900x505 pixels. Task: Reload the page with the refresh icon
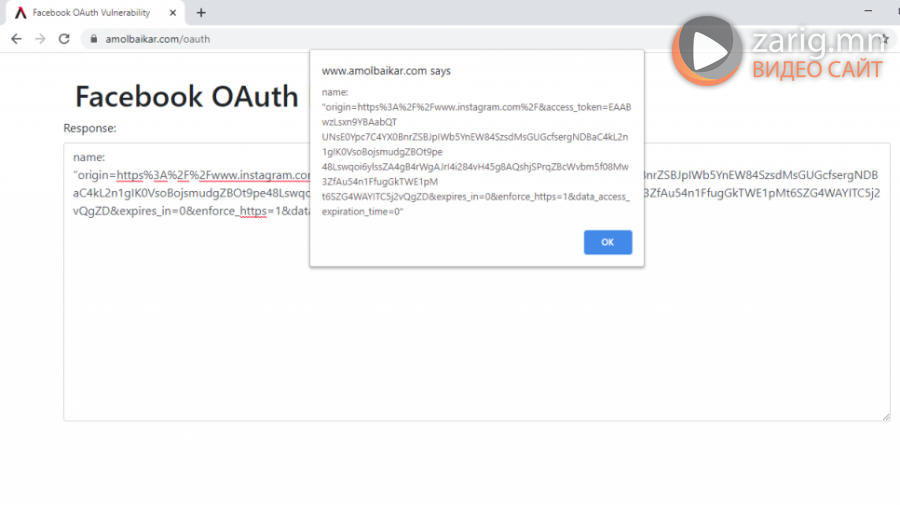64,39
